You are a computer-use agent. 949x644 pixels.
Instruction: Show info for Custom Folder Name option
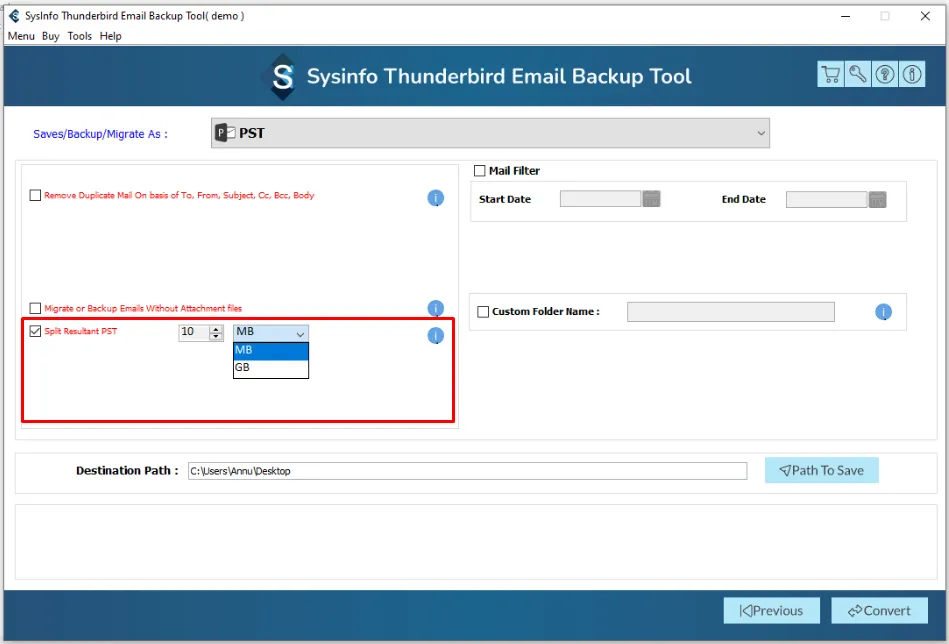tap(884, 312)
